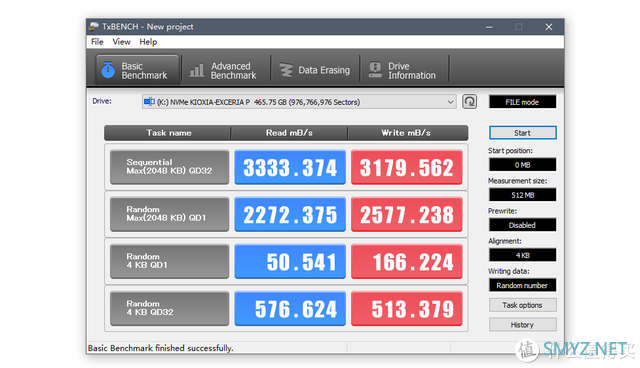Click the Start position 0 MB field
Viewport: 640px width, 368px height.
(x=522, y=165)
